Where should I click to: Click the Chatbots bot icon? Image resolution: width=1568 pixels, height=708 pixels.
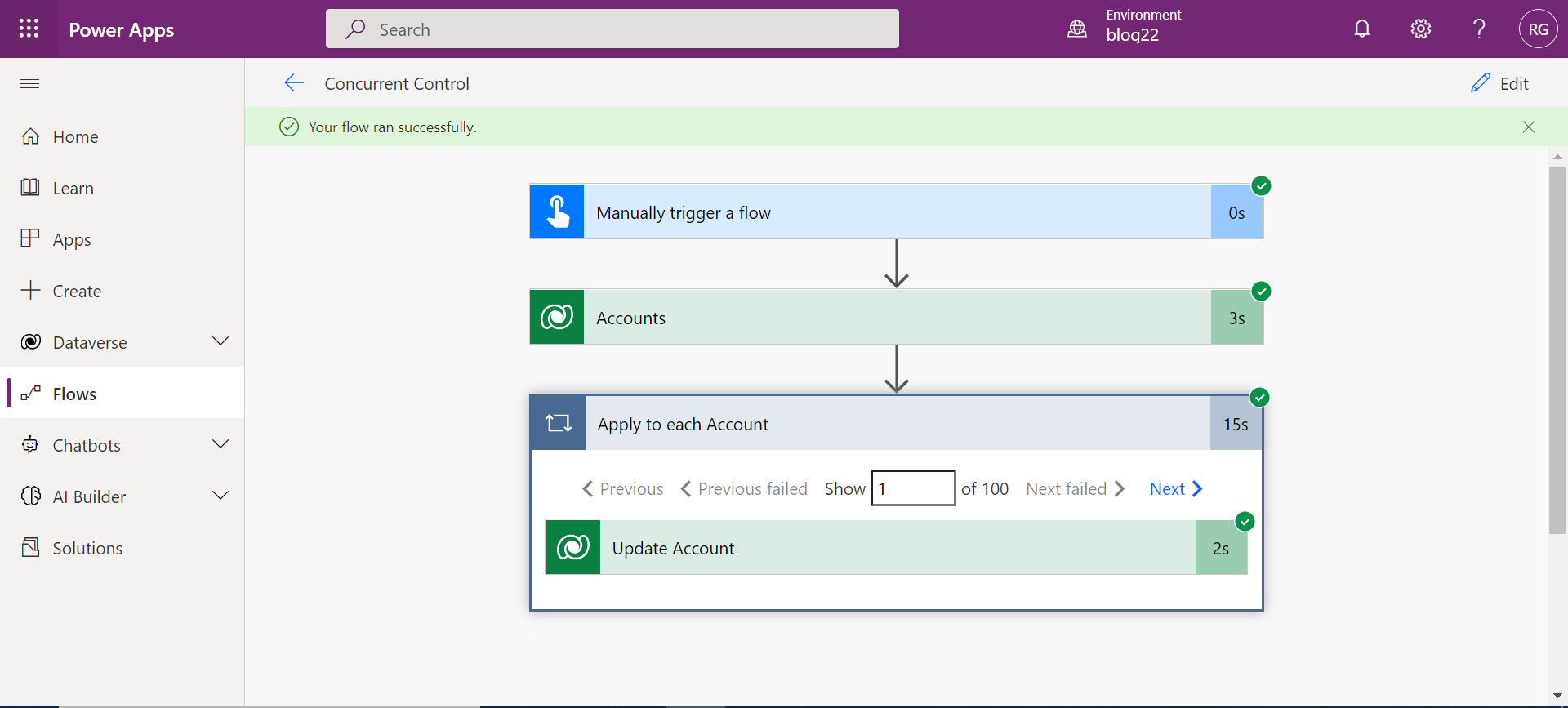30,444
